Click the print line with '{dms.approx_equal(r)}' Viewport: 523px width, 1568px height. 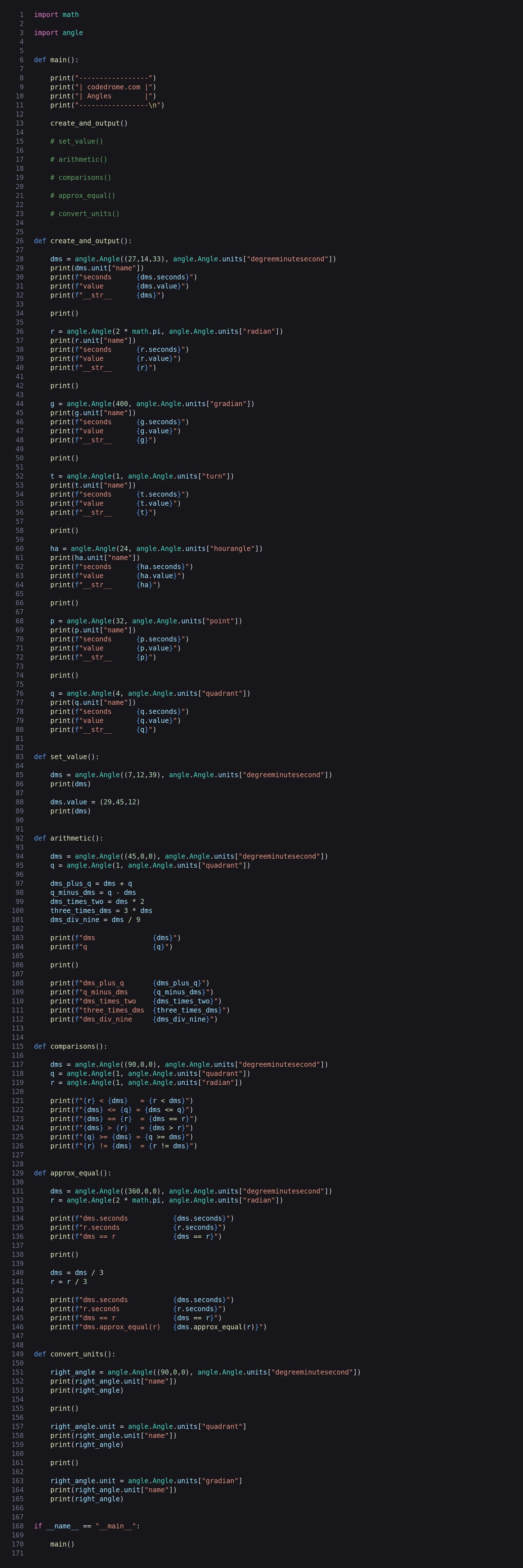(158, 1327)
